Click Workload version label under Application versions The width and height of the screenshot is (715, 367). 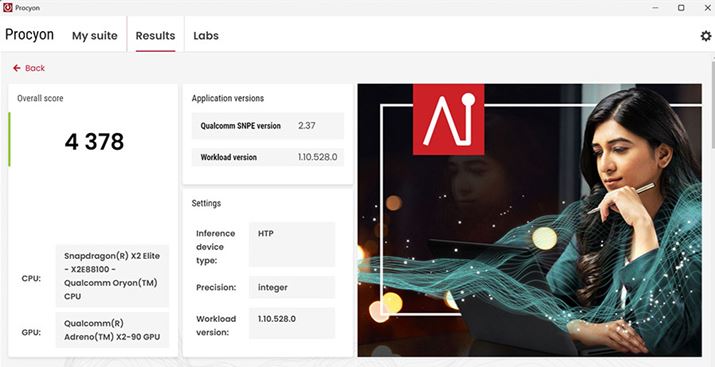228,157
